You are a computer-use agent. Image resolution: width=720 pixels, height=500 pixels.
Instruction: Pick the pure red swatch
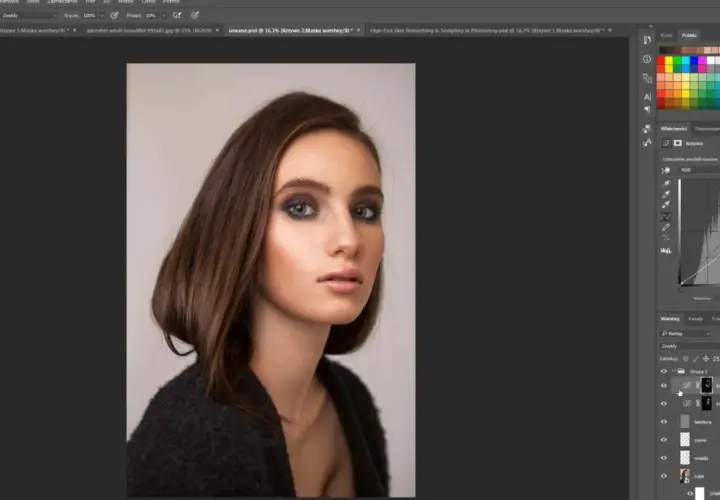660,60
